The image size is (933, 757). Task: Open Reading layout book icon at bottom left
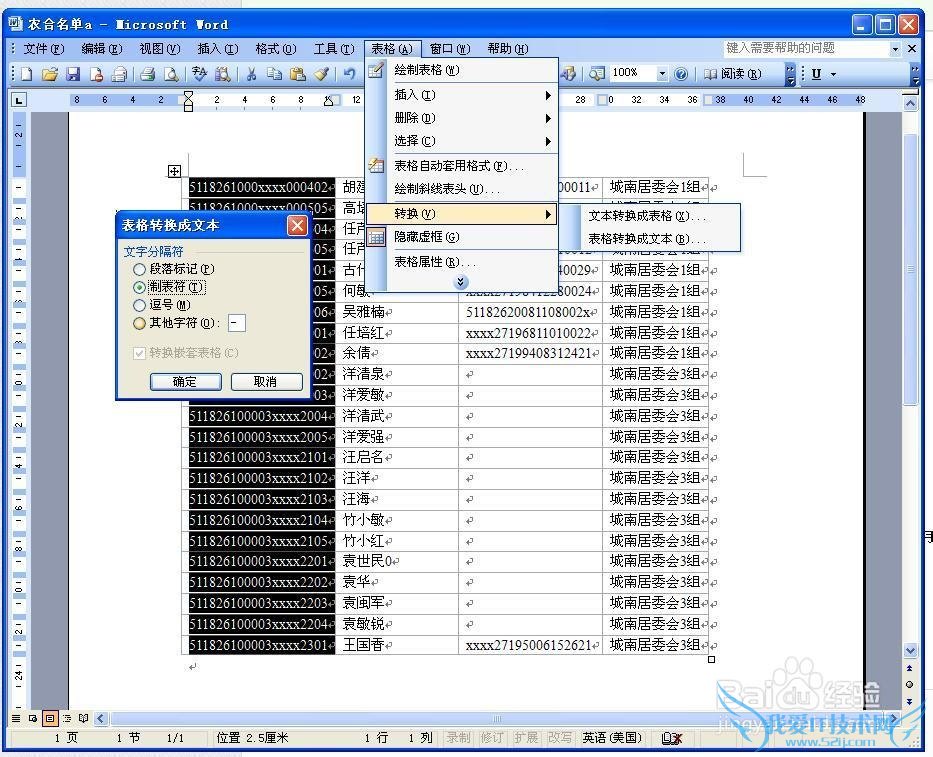tap(83, 718)
